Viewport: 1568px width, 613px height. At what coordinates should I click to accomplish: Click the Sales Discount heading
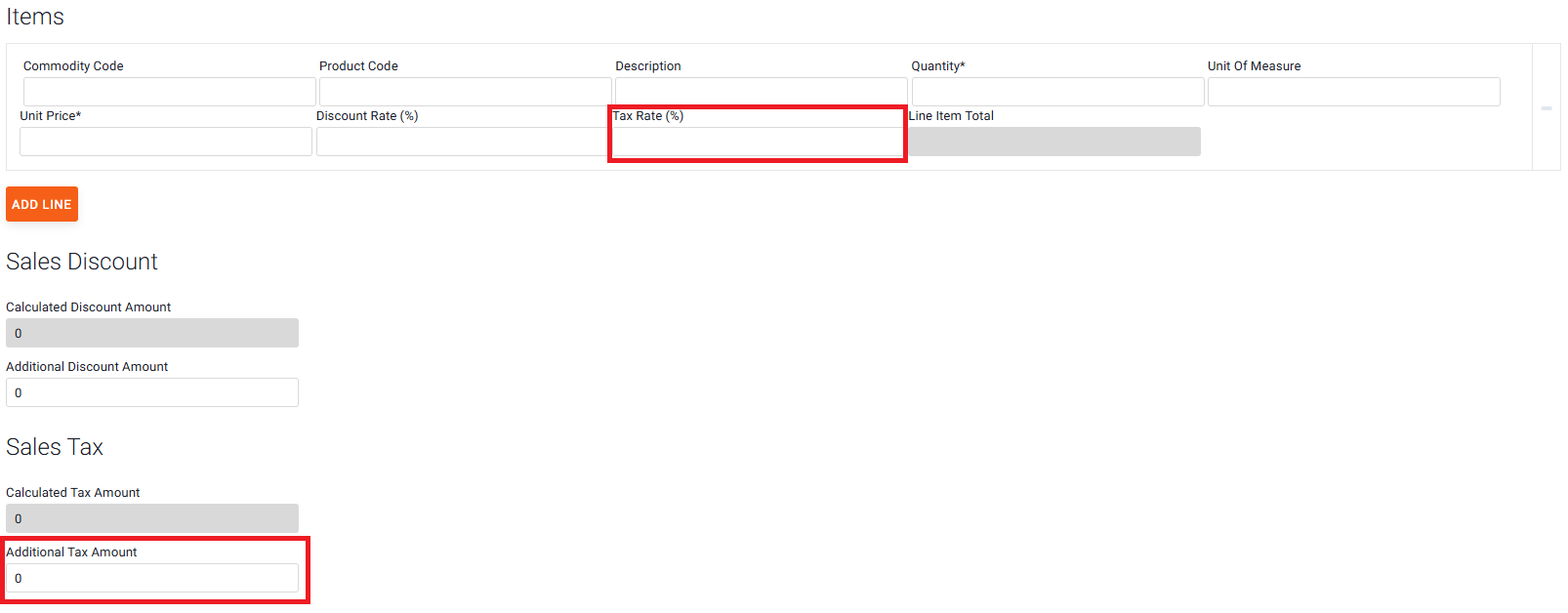[82, 262]
